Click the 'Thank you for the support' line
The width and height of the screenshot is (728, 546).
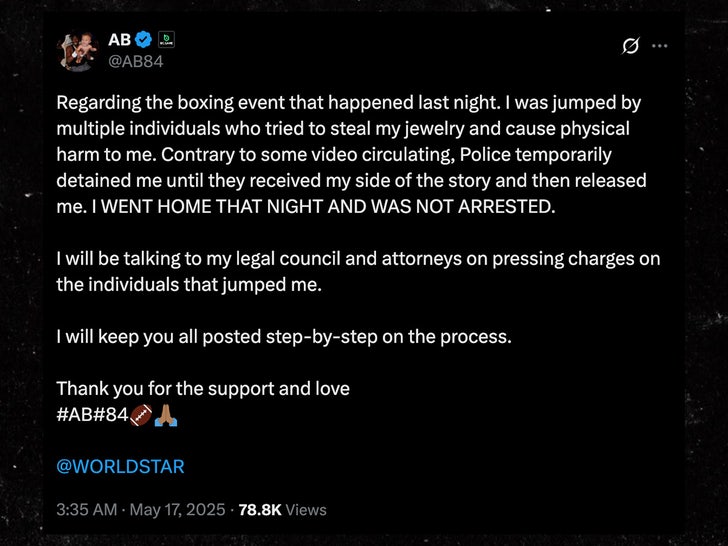(x=202, y=389)
